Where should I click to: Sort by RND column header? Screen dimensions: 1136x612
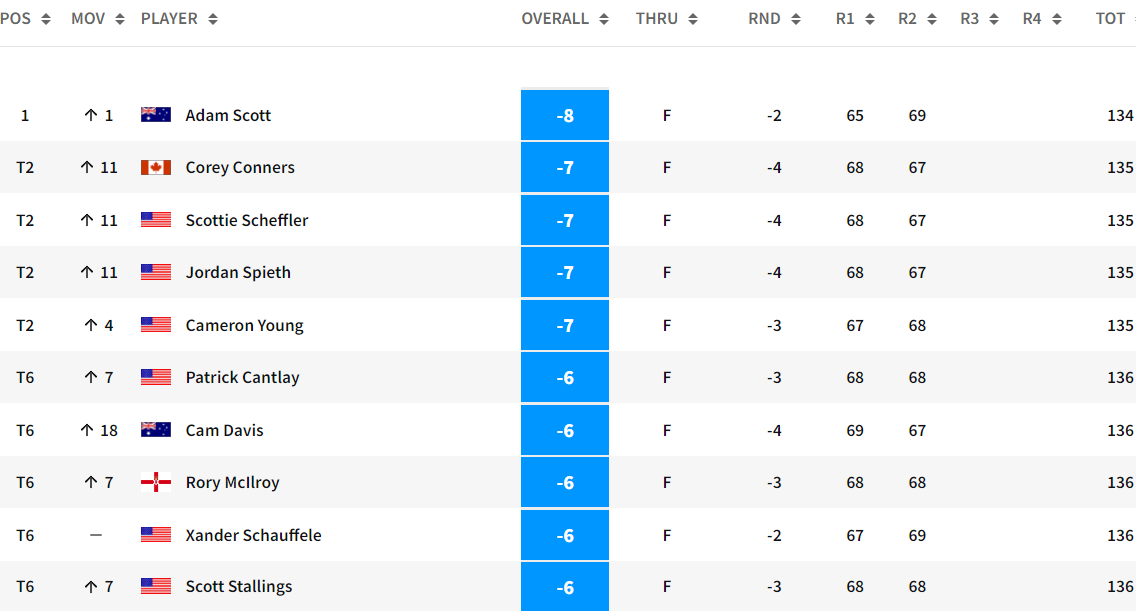coord(774,19)
